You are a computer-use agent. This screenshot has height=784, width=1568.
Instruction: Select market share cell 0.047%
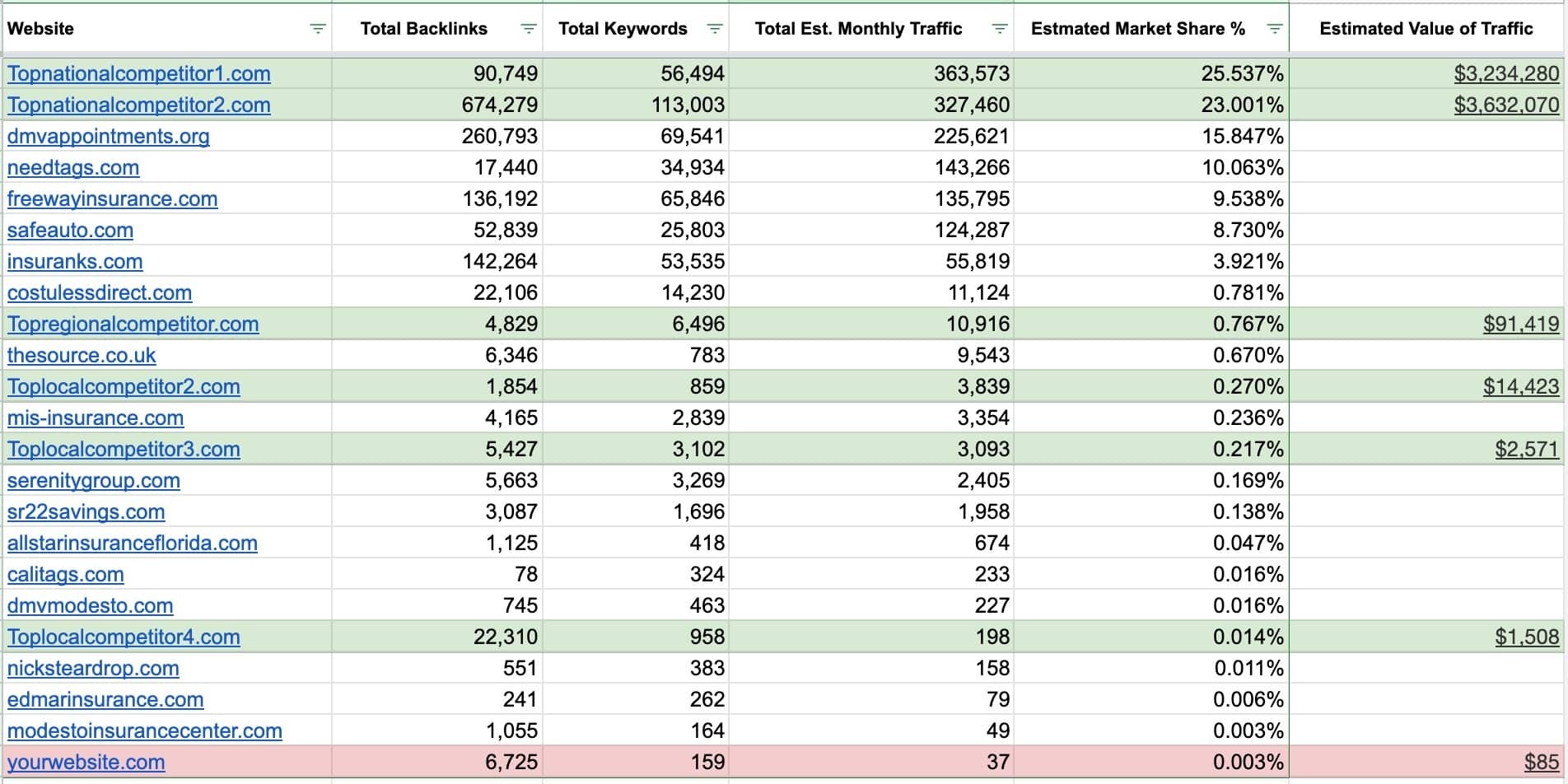[x=1151, y=544]
